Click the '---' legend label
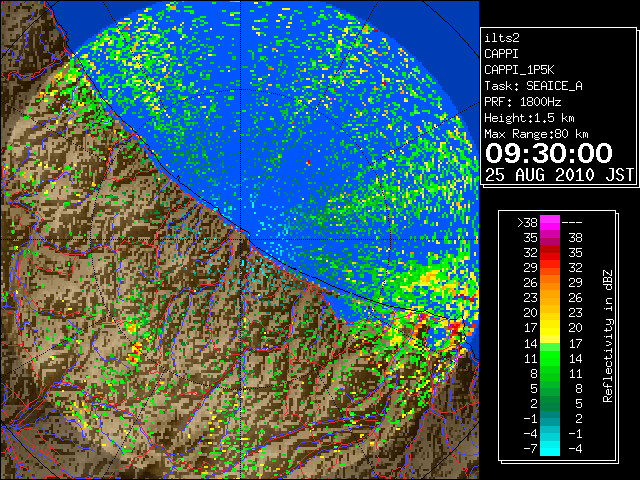 [572, 223]
